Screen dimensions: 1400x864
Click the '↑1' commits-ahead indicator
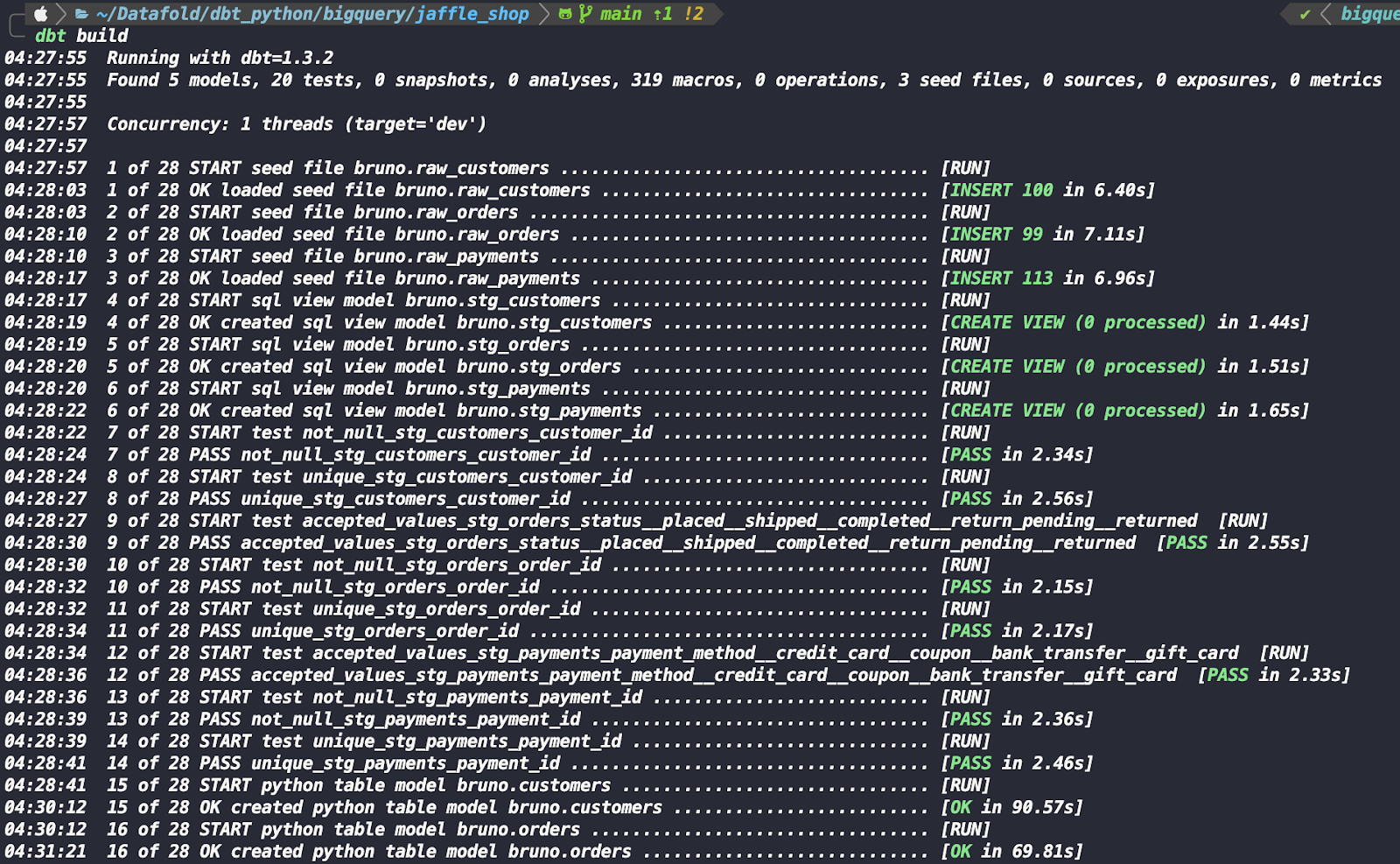662,14
